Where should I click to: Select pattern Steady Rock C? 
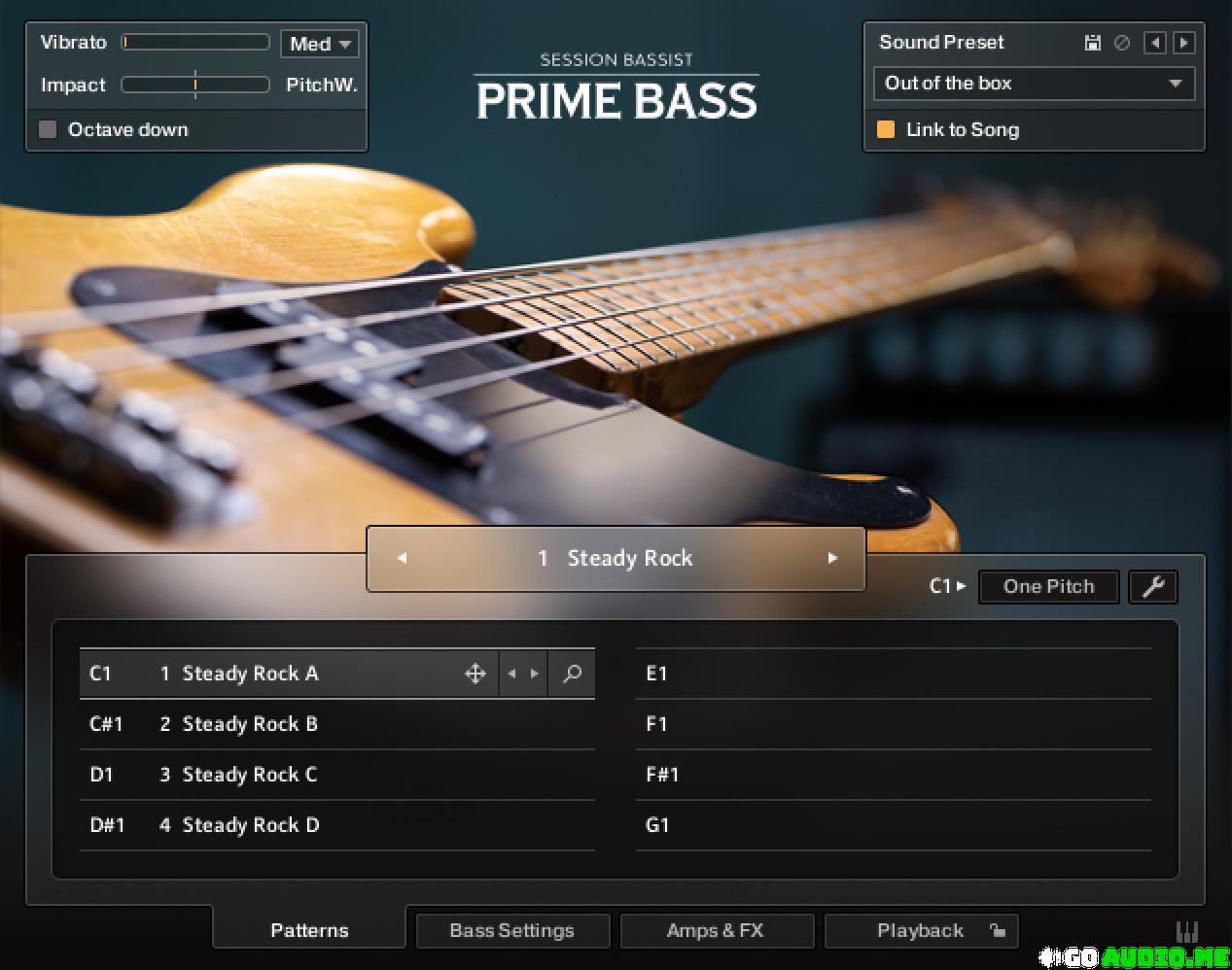point(336,775)
